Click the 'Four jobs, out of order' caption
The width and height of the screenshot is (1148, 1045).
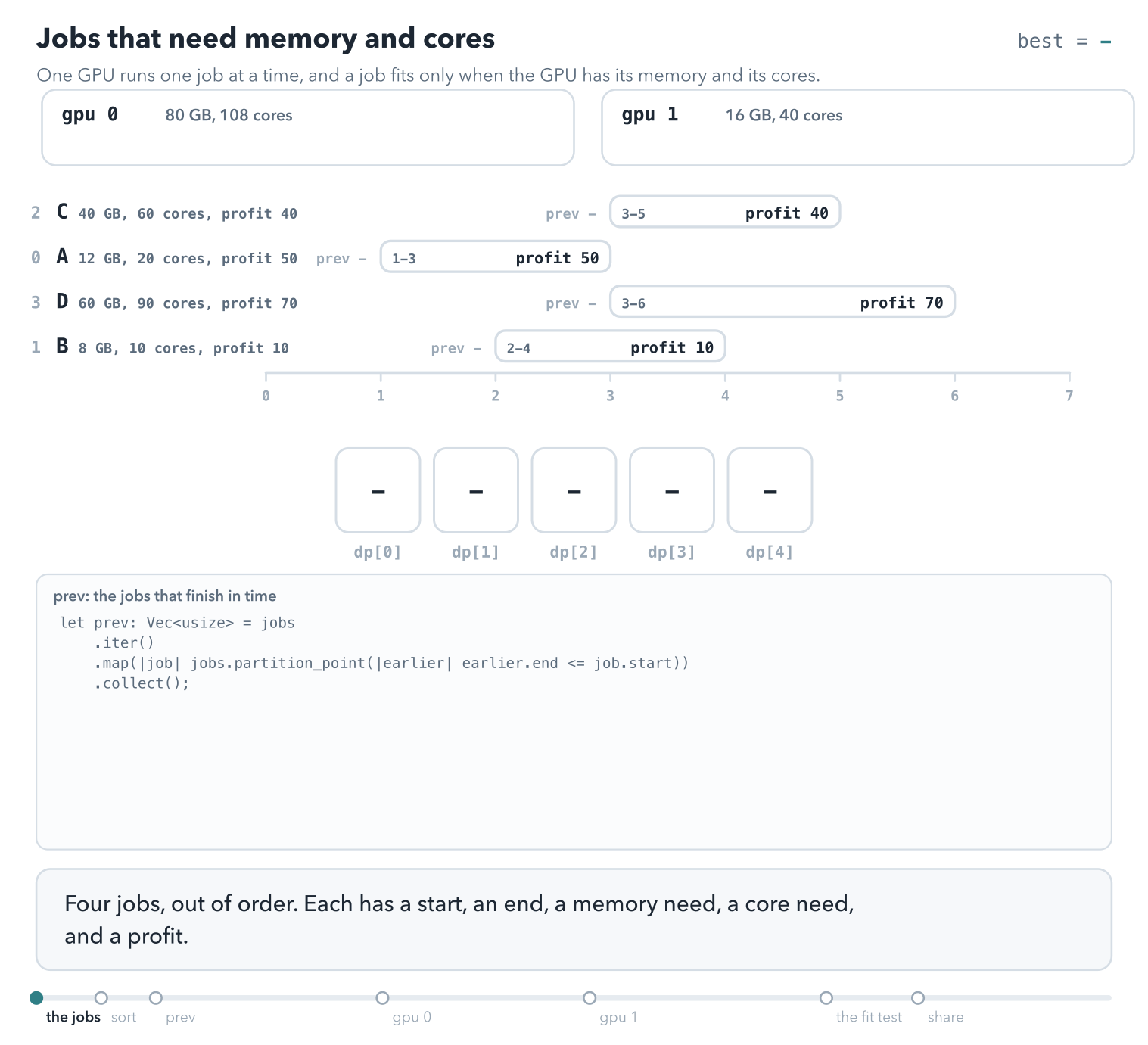pyautogui.click(x=459, y=919)
